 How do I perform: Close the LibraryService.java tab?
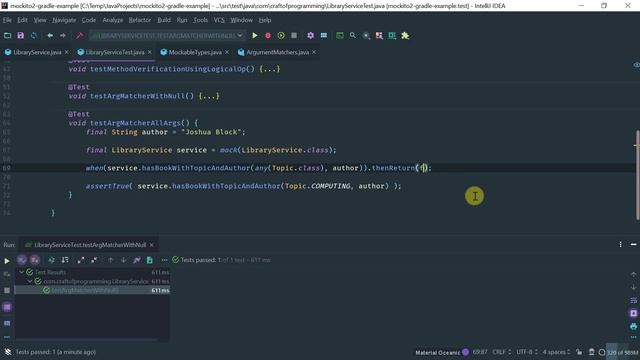tap(67, 52)
